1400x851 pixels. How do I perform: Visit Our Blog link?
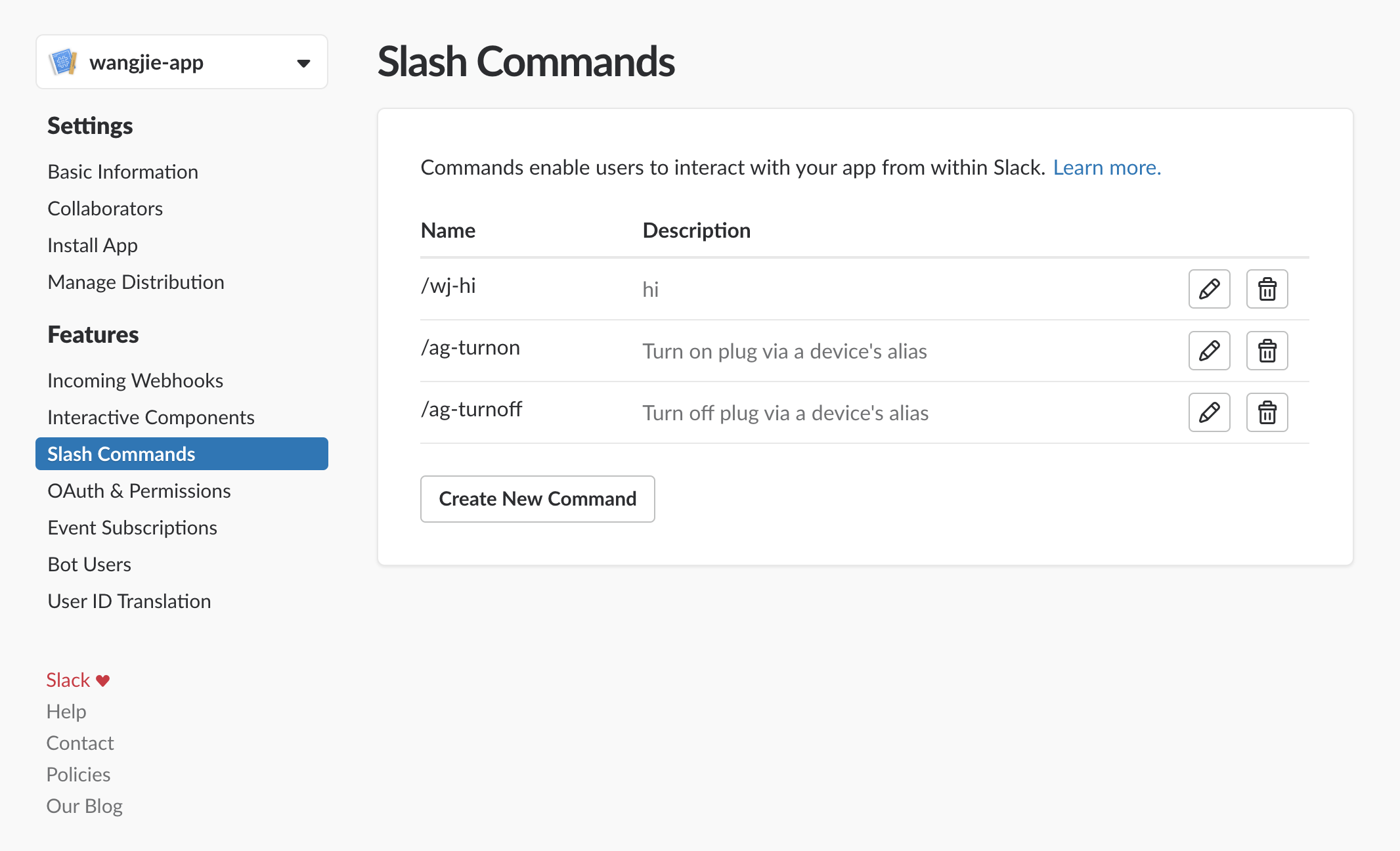(85, 806)
